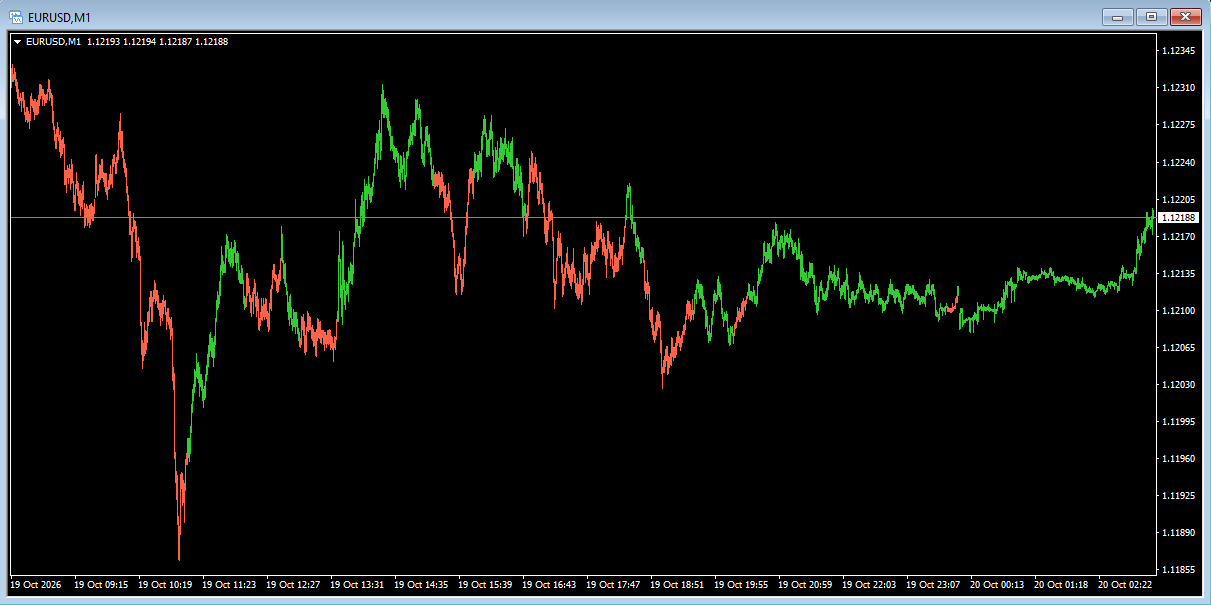This screenshot has height=605, width=1211.
Task: Click time axis label 19 Oct 09:15
Action: (101, 584)
